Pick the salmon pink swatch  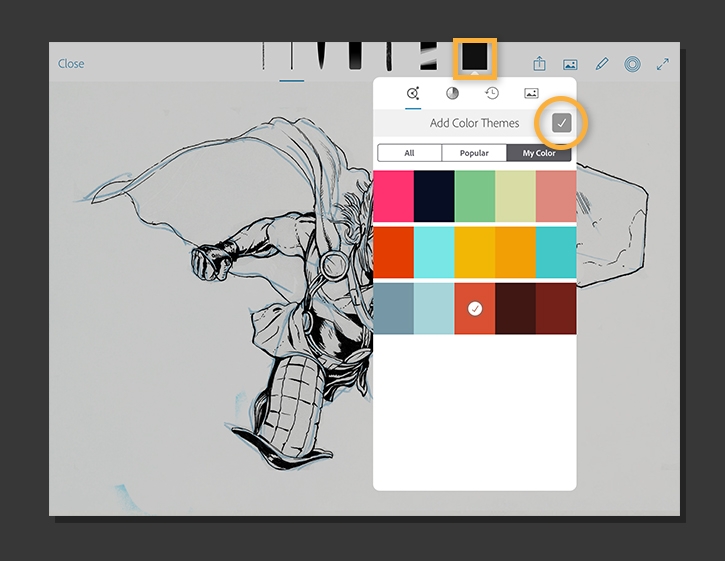[x=556, y=197]
